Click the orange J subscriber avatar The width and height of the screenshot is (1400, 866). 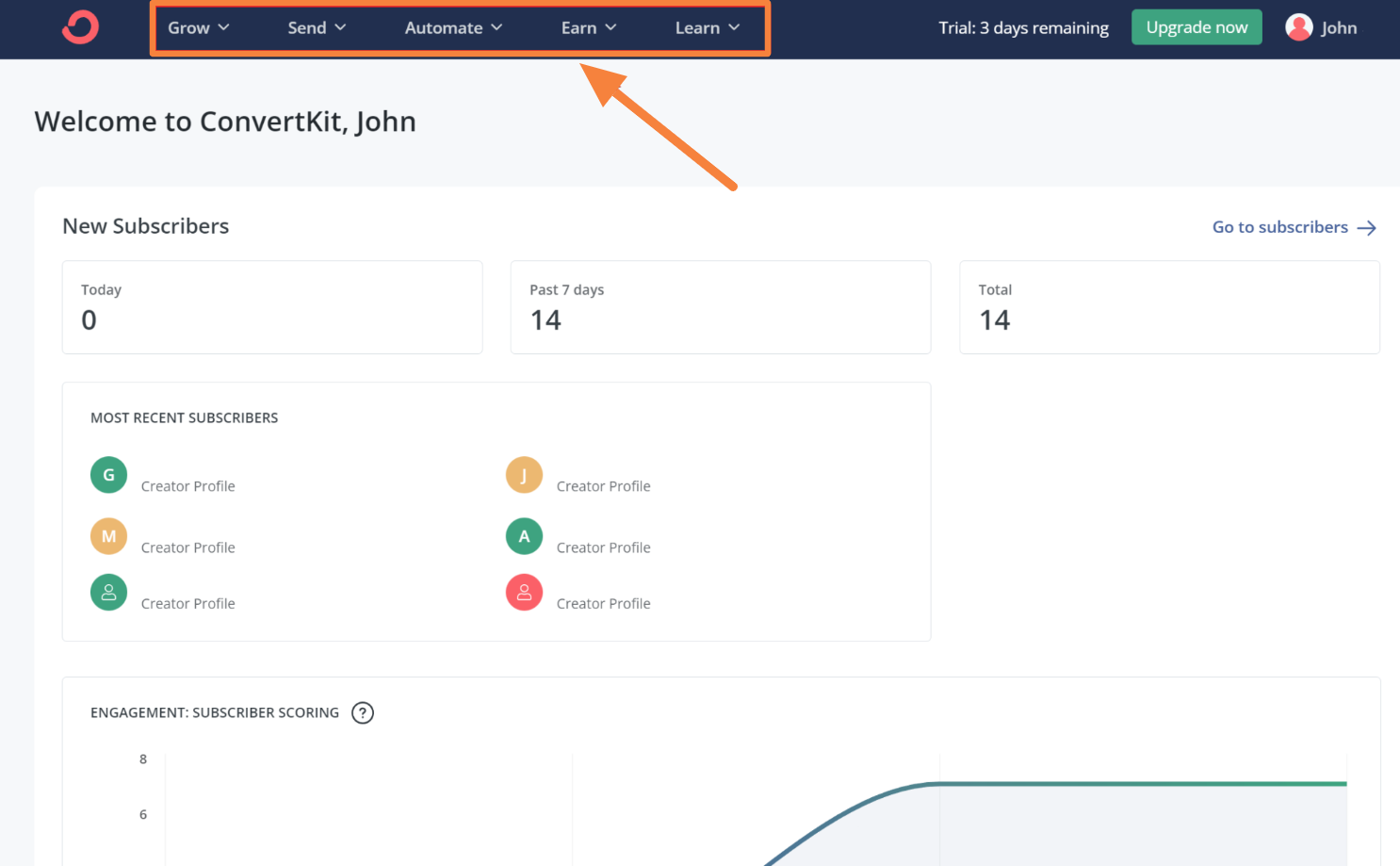click(524, 475)
